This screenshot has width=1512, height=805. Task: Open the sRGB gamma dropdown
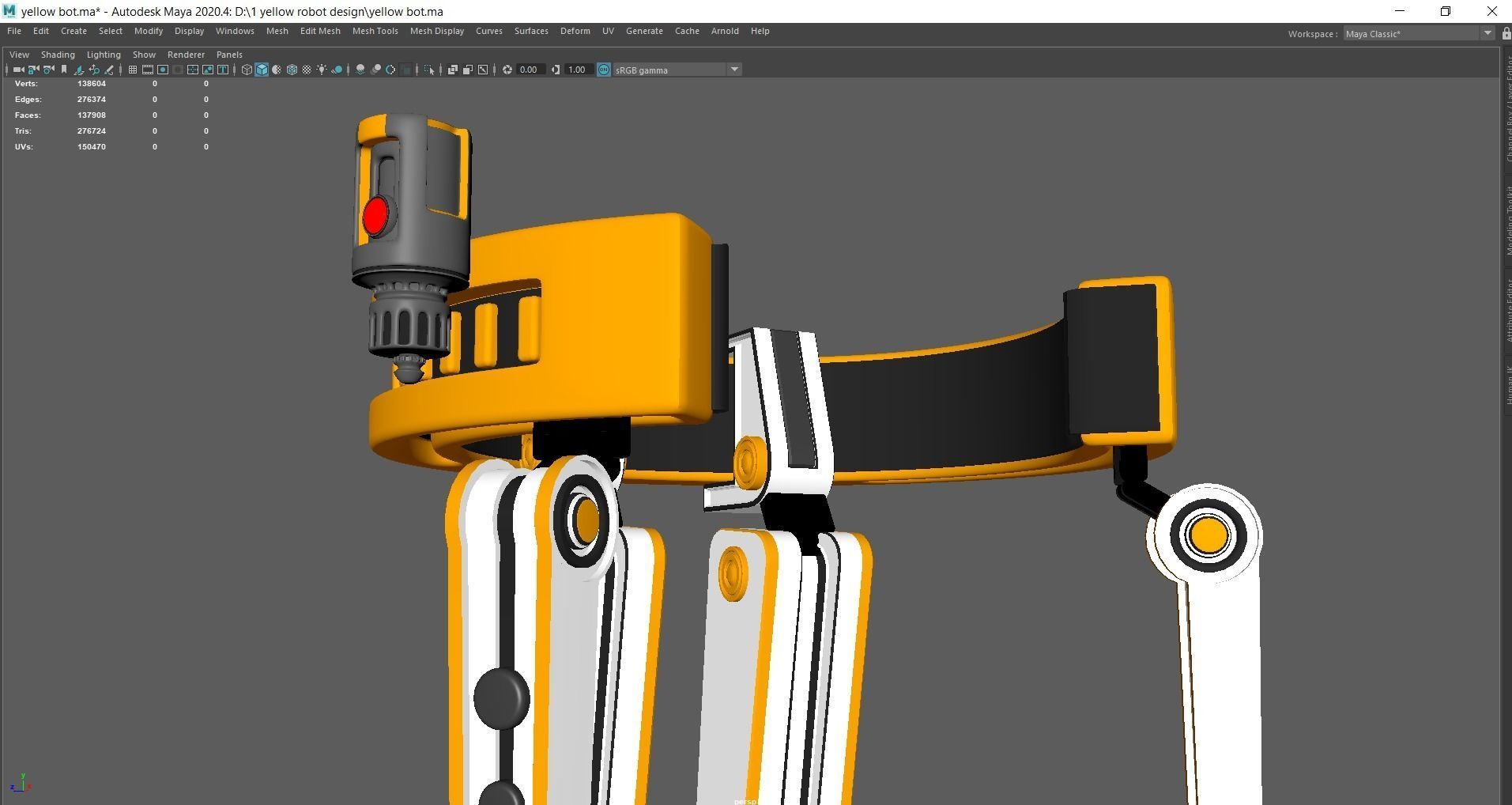click(677, 70)
